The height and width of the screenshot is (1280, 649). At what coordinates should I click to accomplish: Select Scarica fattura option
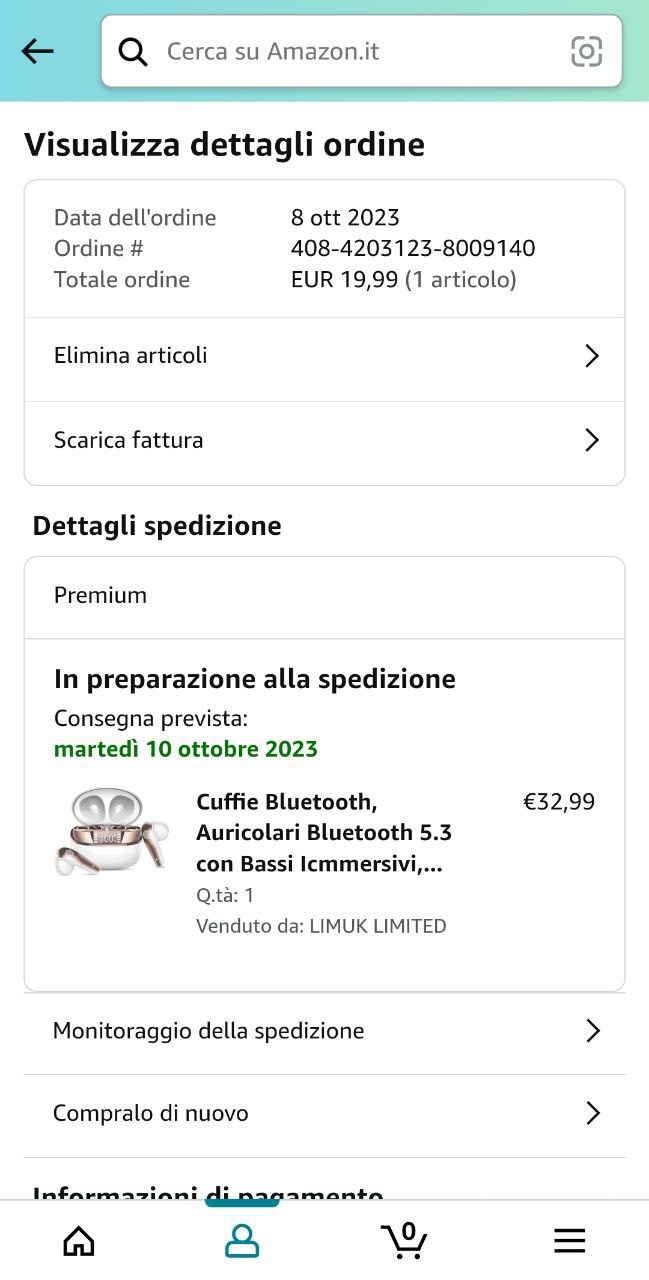[129, 440]
